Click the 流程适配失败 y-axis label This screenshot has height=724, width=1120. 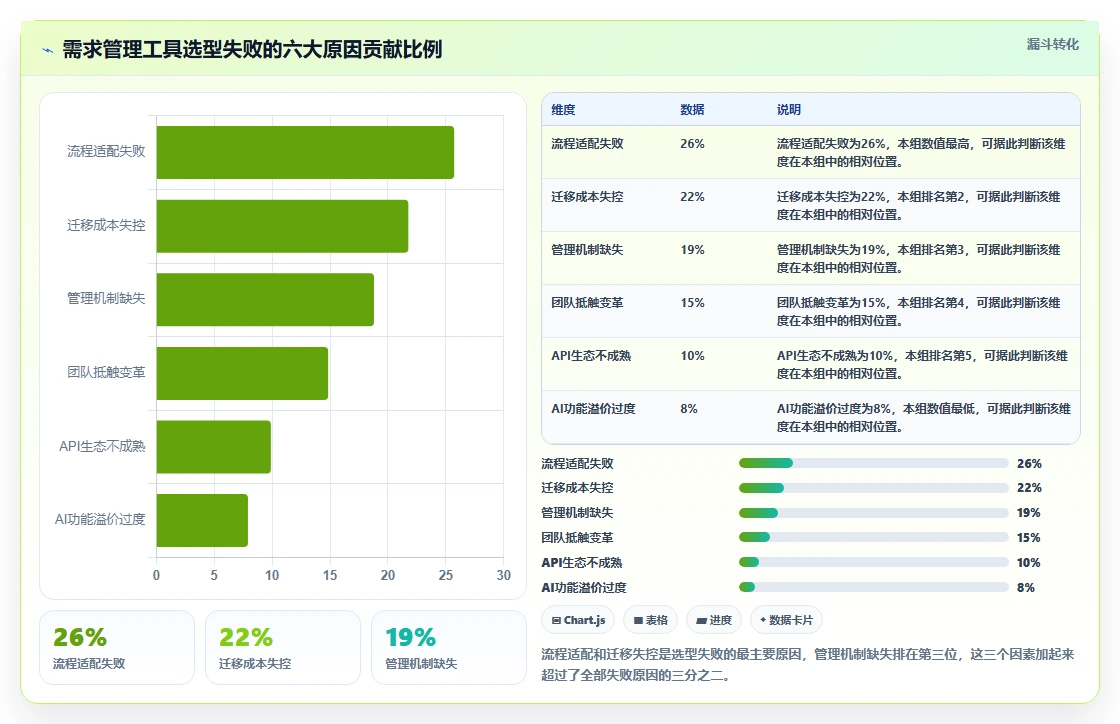coord(106,151)
